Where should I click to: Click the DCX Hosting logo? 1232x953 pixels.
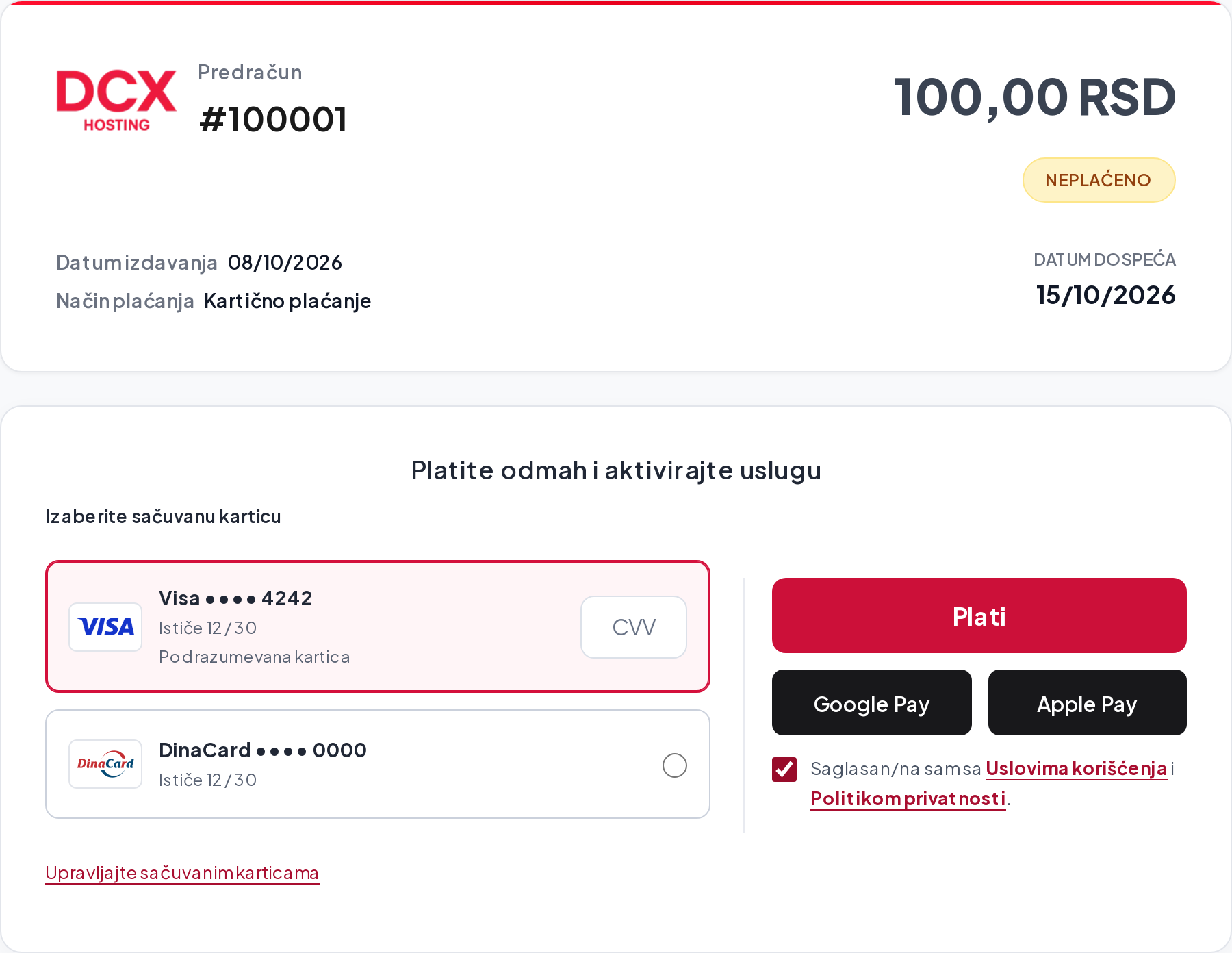[116, 100]
